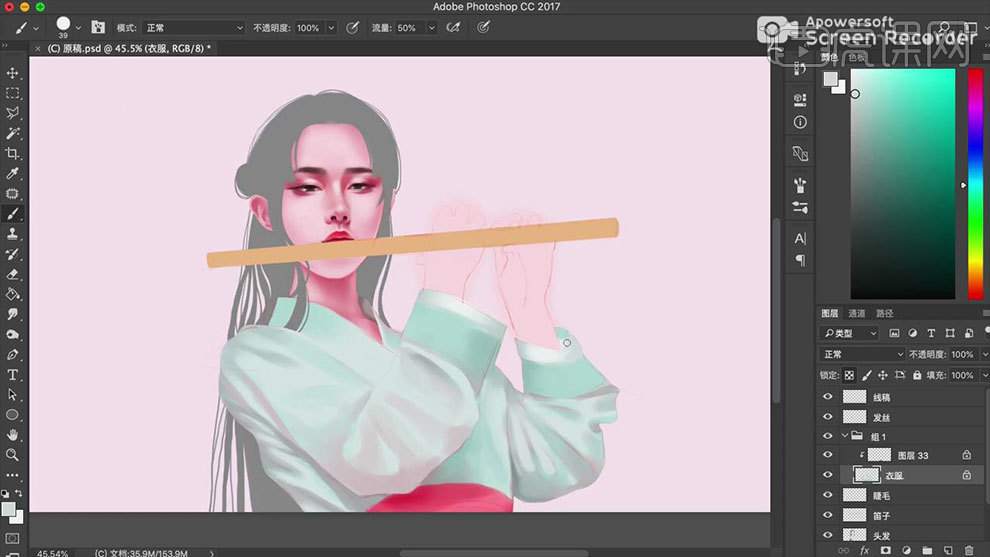Select the Magic Wand tool
The width and height of the screenshot is (990, 557).
click(x=12, y=133)
